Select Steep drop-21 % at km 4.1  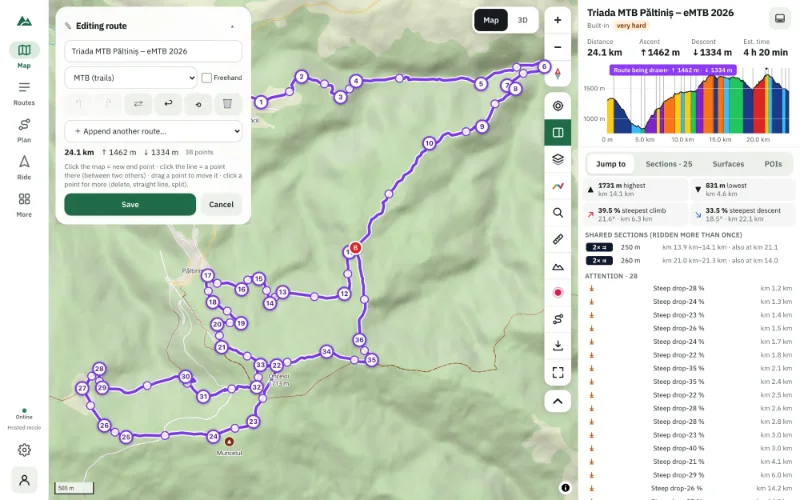[689, 461]
